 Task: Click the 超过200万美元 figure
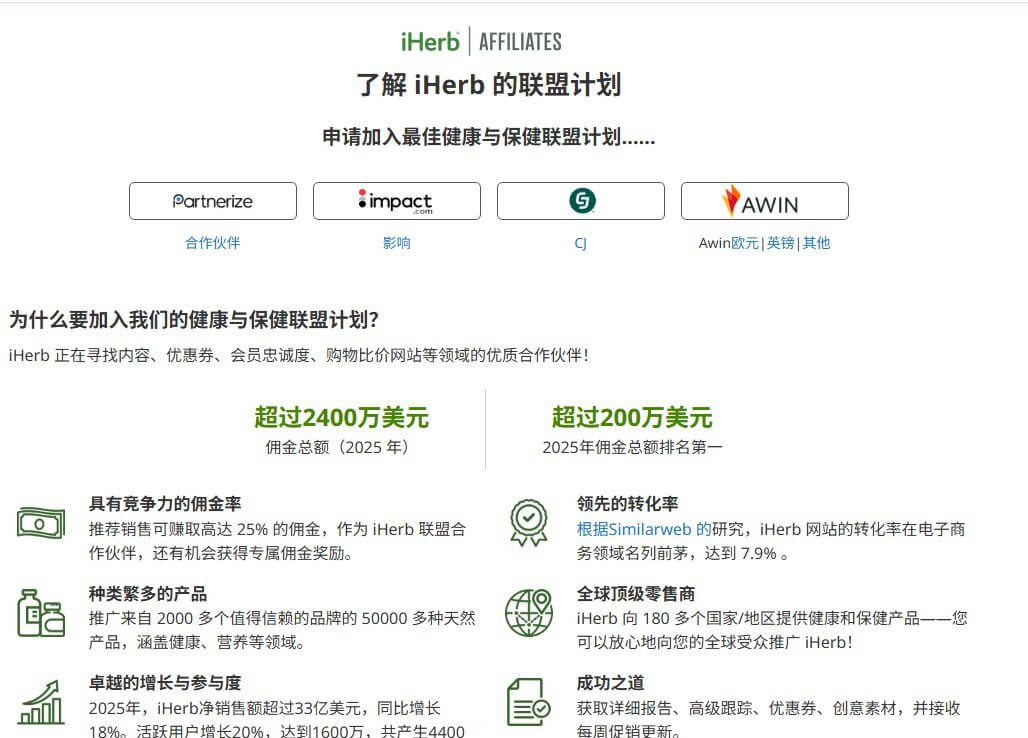point(632,418)
